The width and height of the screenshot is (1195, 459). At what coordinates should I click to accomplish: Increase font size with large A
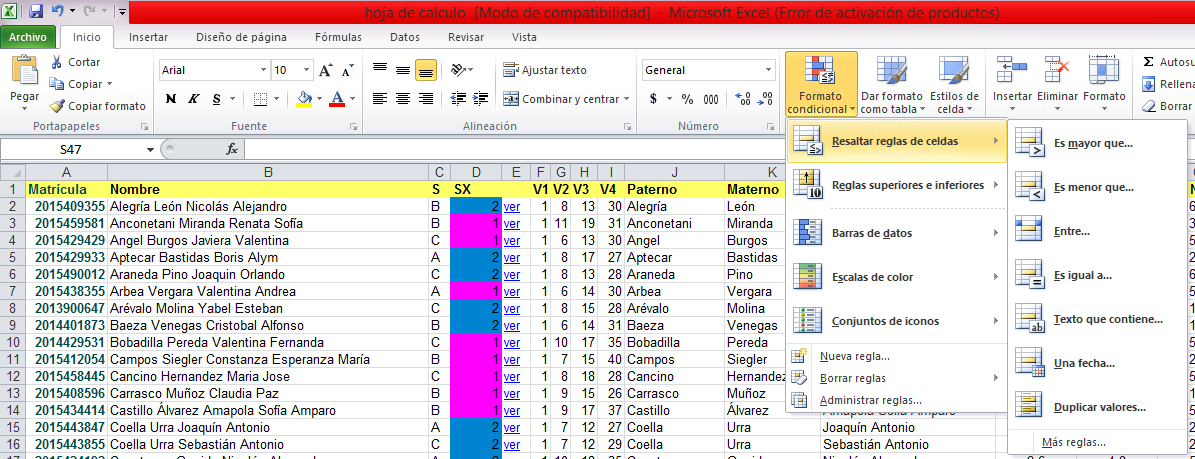tap(326, 70)
